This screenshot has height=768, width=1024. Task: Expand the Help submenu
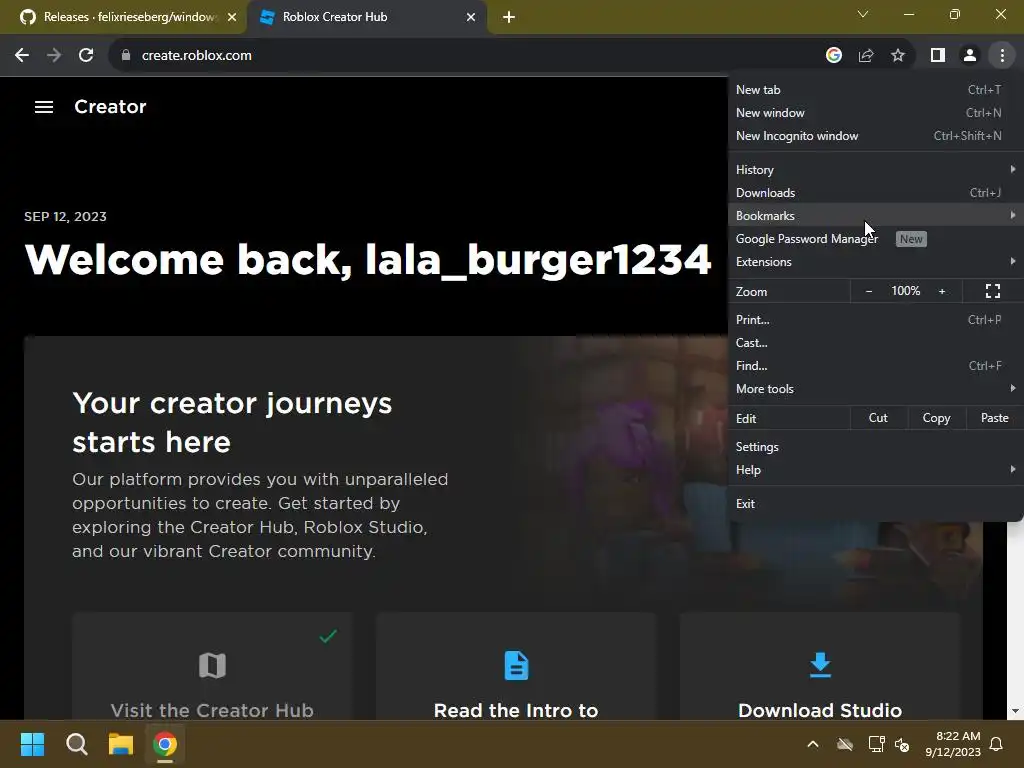[874, 470]
